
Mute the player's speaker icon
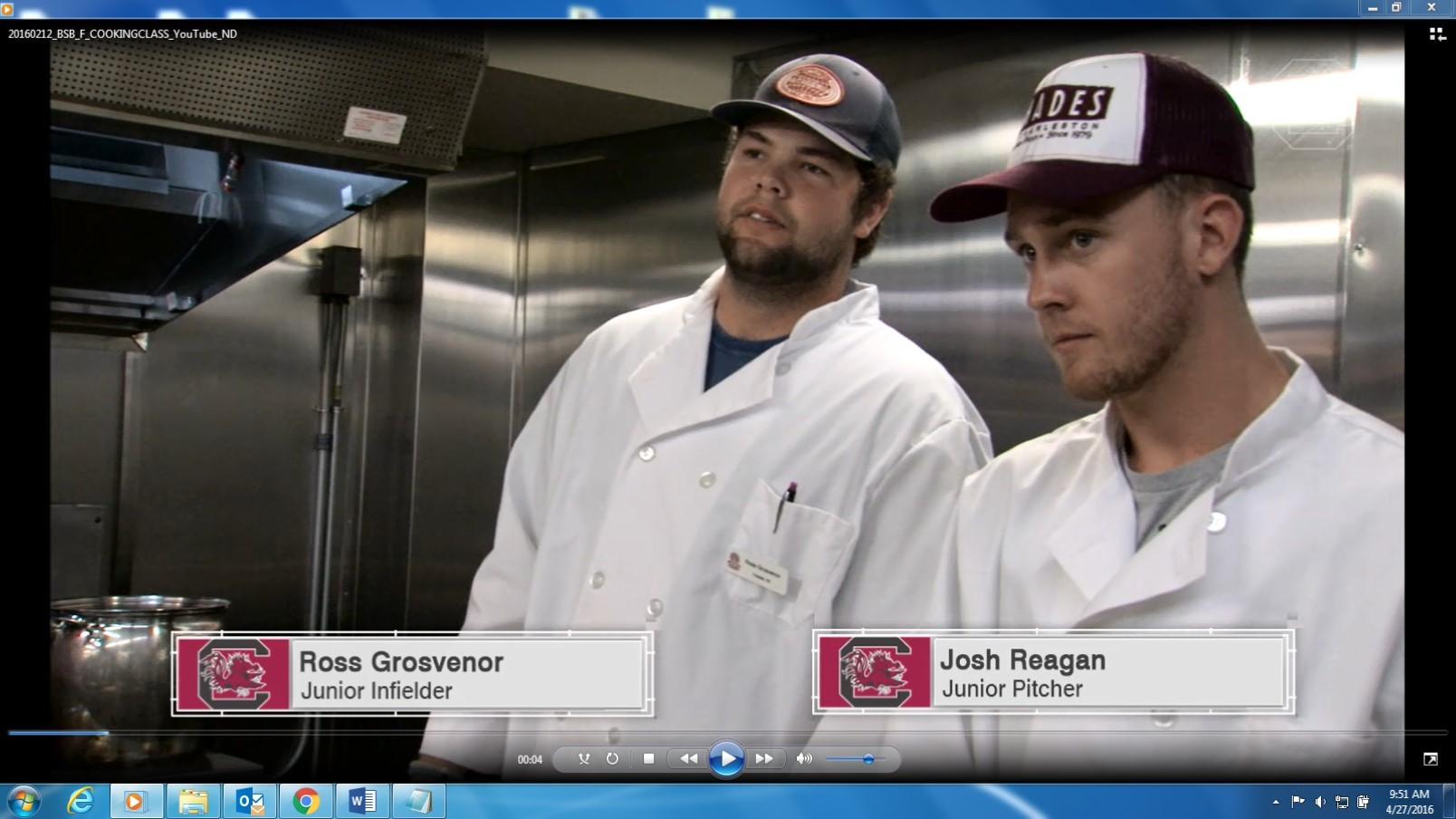click(x=803, y=759)
